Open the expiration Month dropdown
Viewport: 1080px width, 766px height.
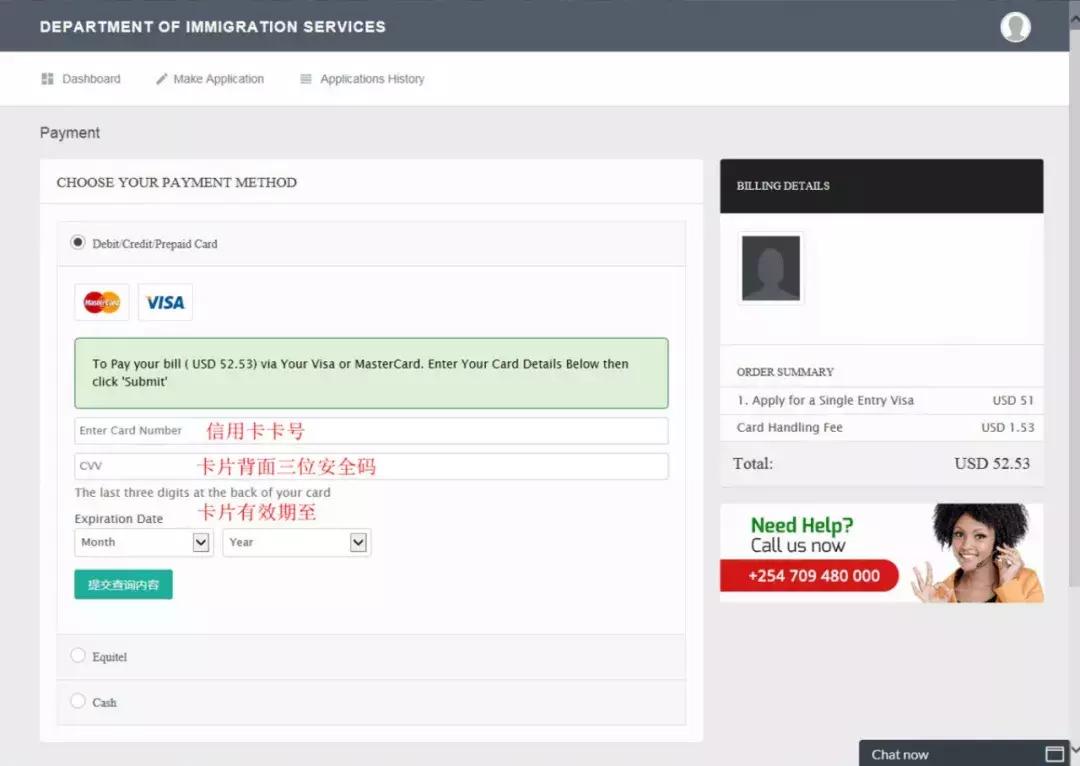[143, 542]
